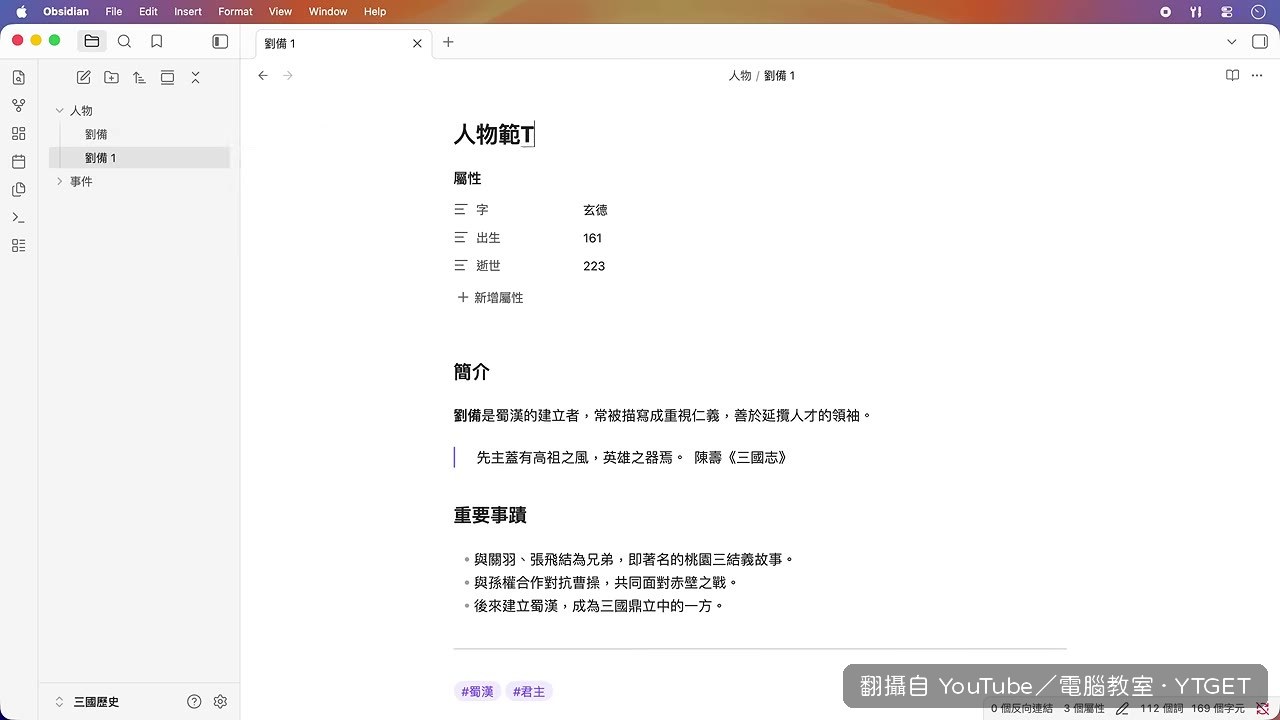1280x720 pixels.
Task: Open the View menu in menu bar
Action: 281,12
